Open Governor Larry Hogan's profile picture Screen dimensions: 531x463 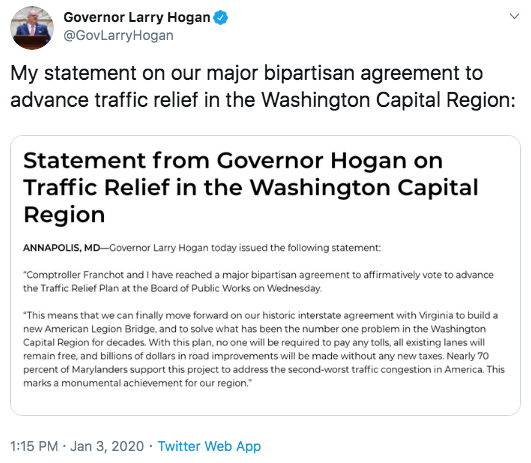(x=32, y=28)
